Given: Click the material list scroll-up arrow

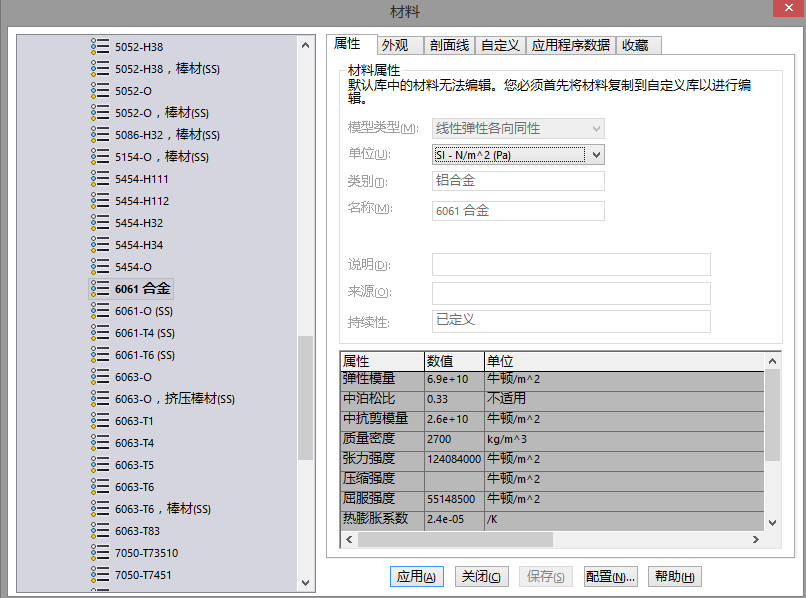Looking at the screenshot, I should pyautogui.click(x=305, y=45).
